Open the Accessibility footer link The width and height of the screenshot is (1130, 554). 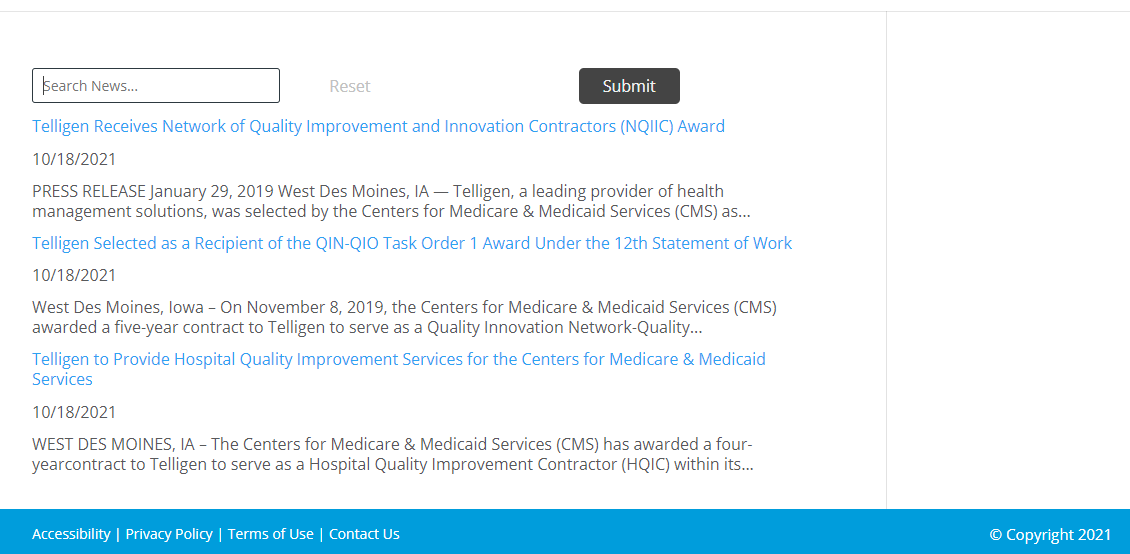pyautogui.click(x=71, y=534)
